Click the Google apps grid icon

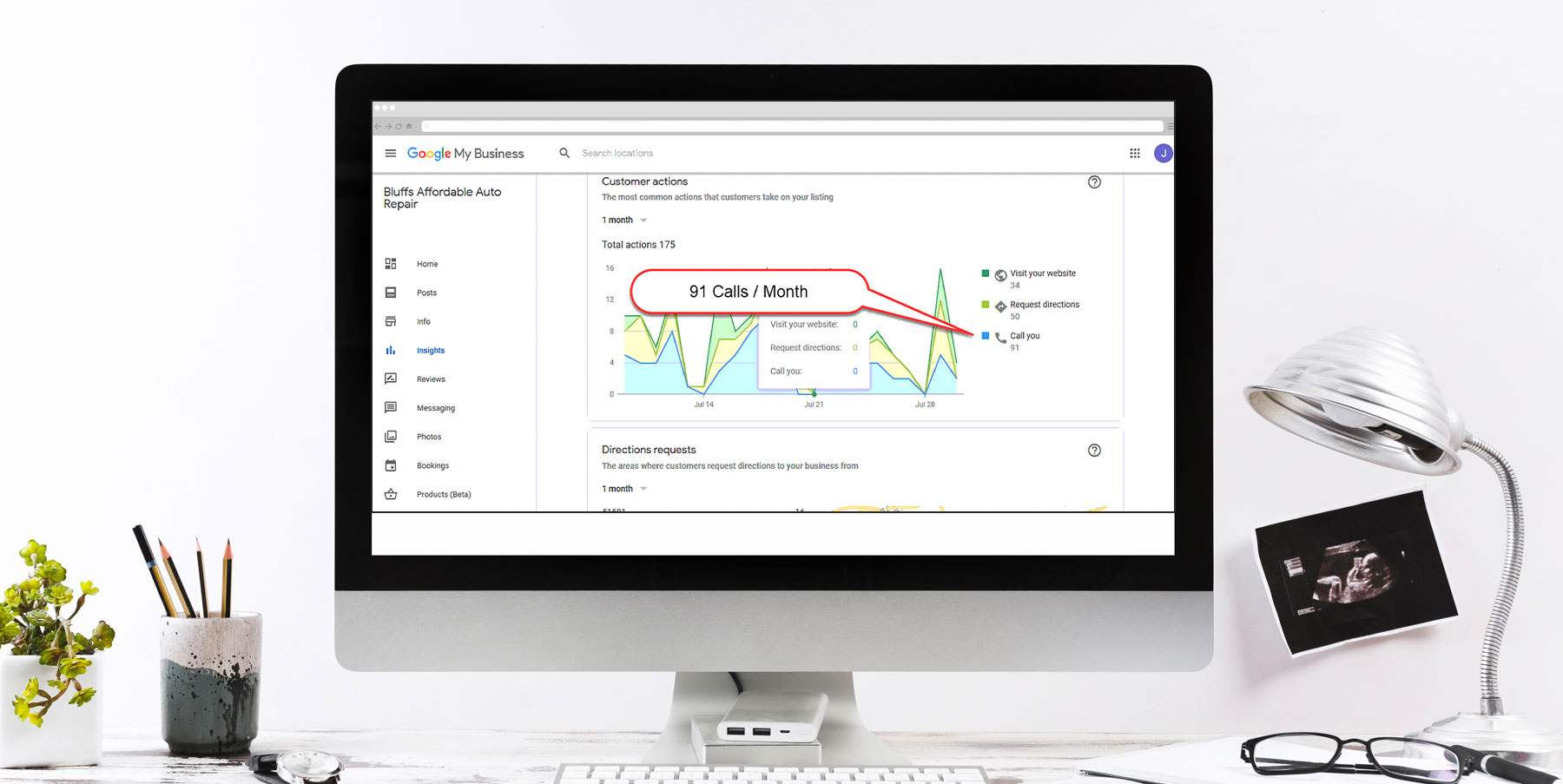tap(1134, 154)
